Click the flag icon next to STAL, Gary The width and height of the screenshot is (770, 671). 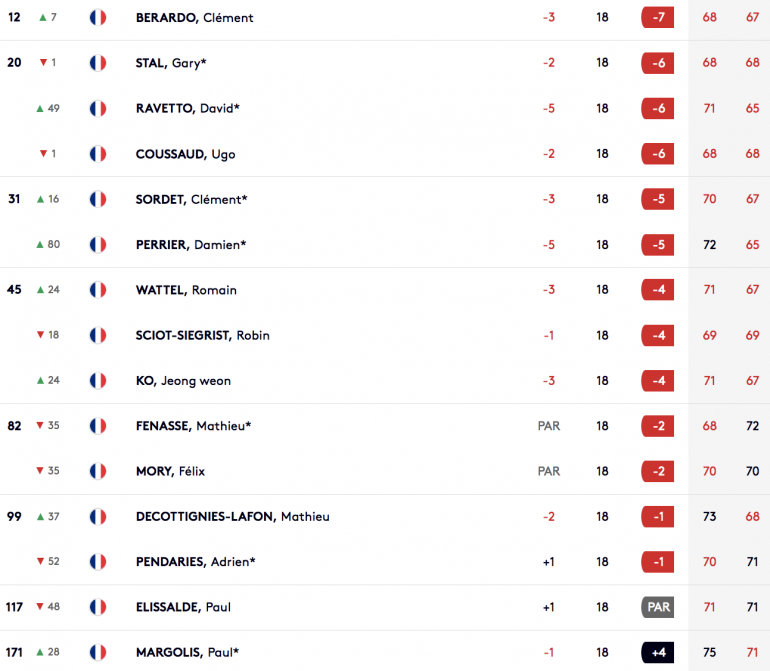pyautogui.click(x=98, y=63)
